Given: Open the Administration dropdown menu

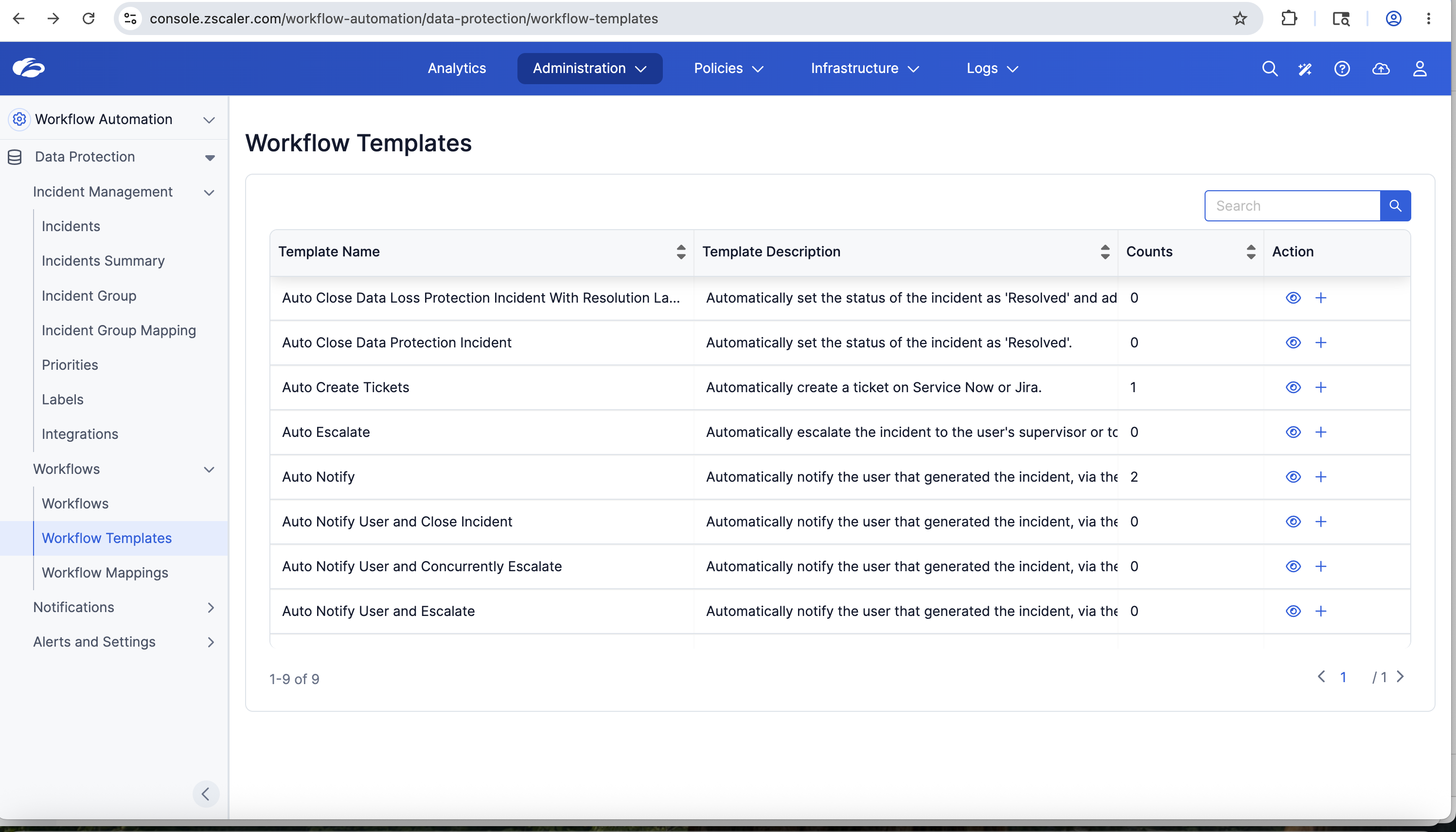Looking at the screenshot, I should click(589, 69).
